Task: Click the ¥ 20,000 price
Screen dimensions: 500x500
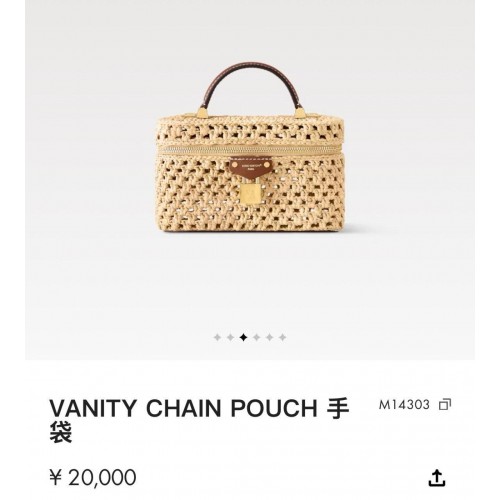Action: pyautogui.click(x=93, y=477)
